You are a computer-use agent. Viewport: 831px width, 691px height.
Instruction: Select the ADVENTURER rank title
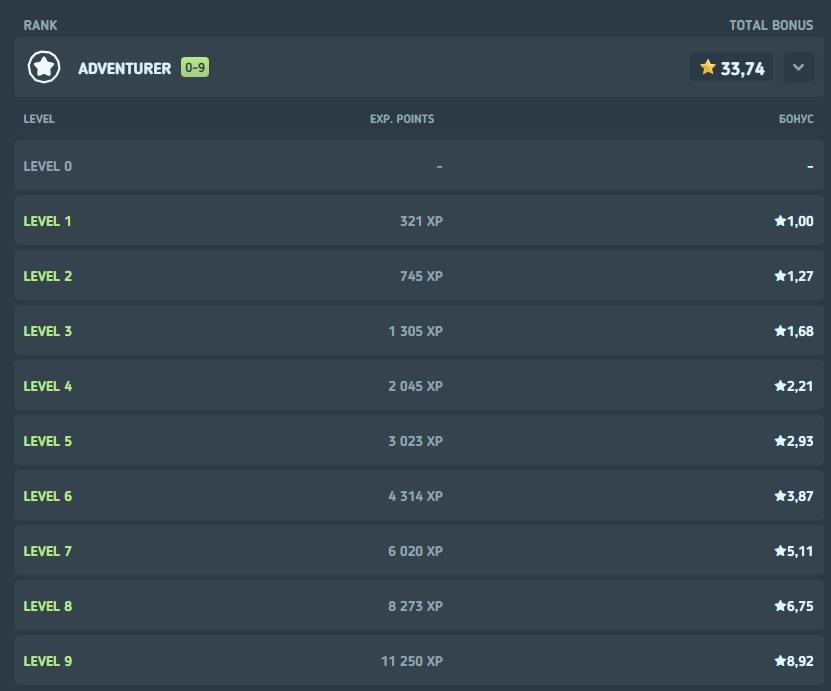[x=125, y=68]
